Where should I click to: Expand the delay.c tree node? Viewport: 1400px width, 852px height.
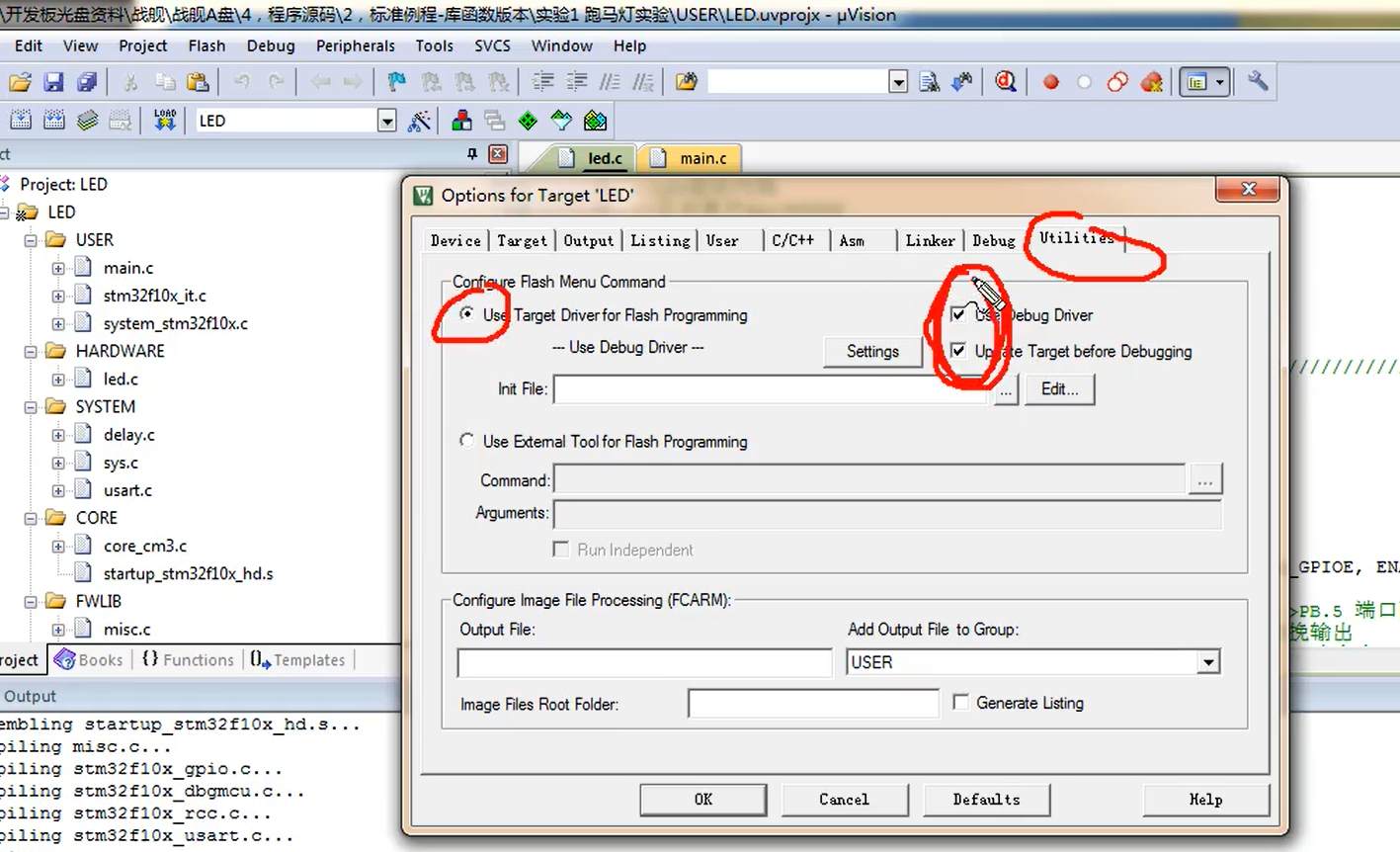pos(58,435)
